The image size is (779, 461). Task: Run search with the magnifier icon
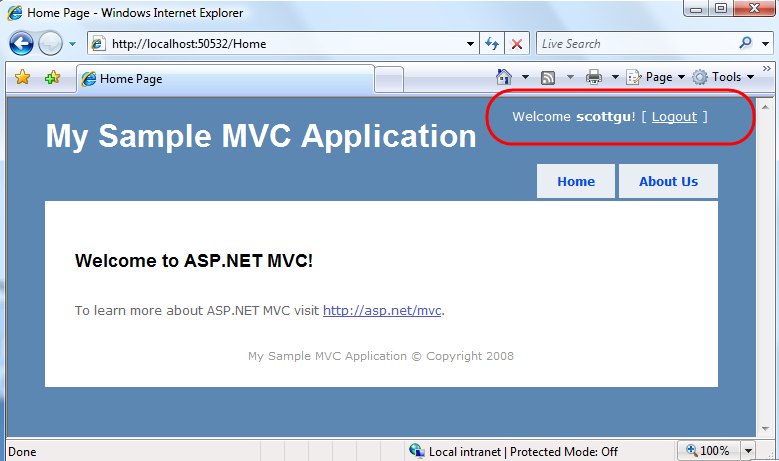pyautogui.click(x=746, y=43)
